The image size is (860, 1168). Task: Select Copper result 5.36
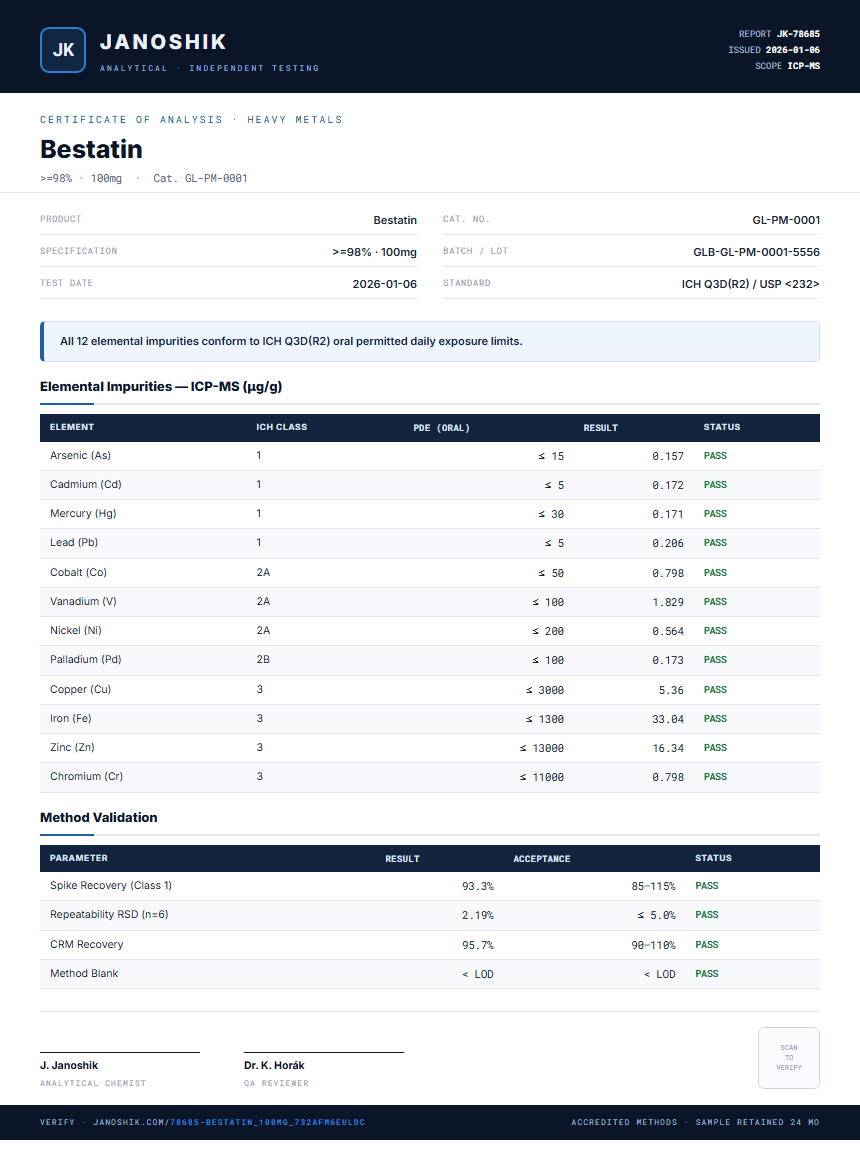coord(671,690)
